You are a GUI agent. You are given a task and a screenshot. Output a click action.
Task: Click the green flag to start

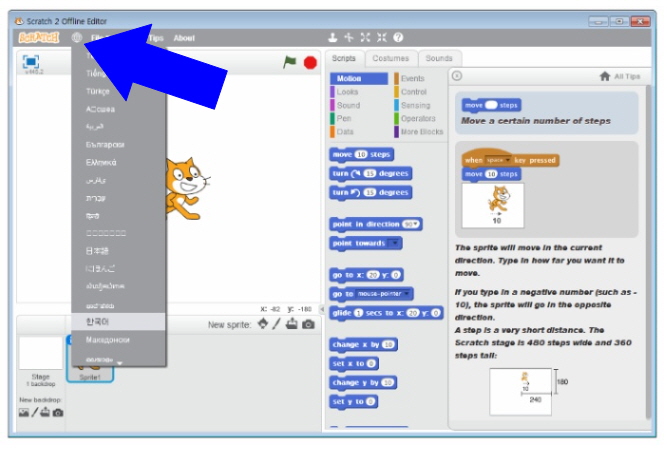point(290,62)
